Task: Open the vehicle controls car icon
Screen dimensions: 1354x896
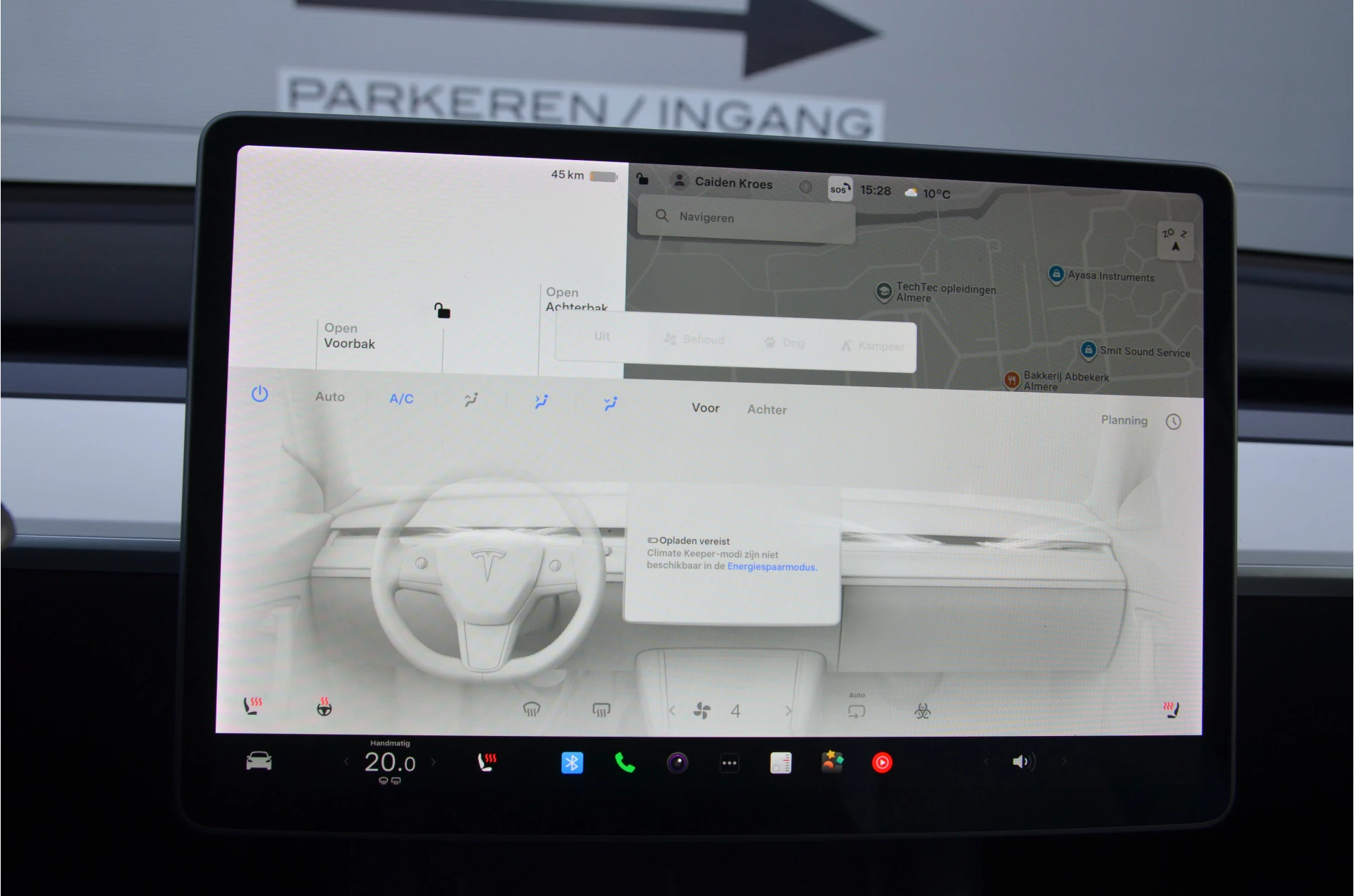Action: coord(259,762)
